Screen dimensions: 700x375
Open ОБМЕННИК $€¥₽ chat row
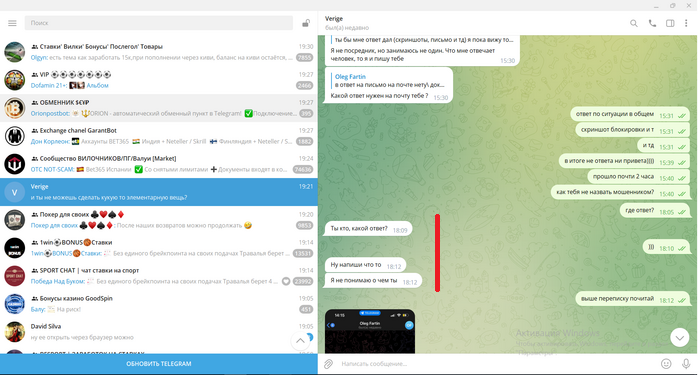(158, 108)
